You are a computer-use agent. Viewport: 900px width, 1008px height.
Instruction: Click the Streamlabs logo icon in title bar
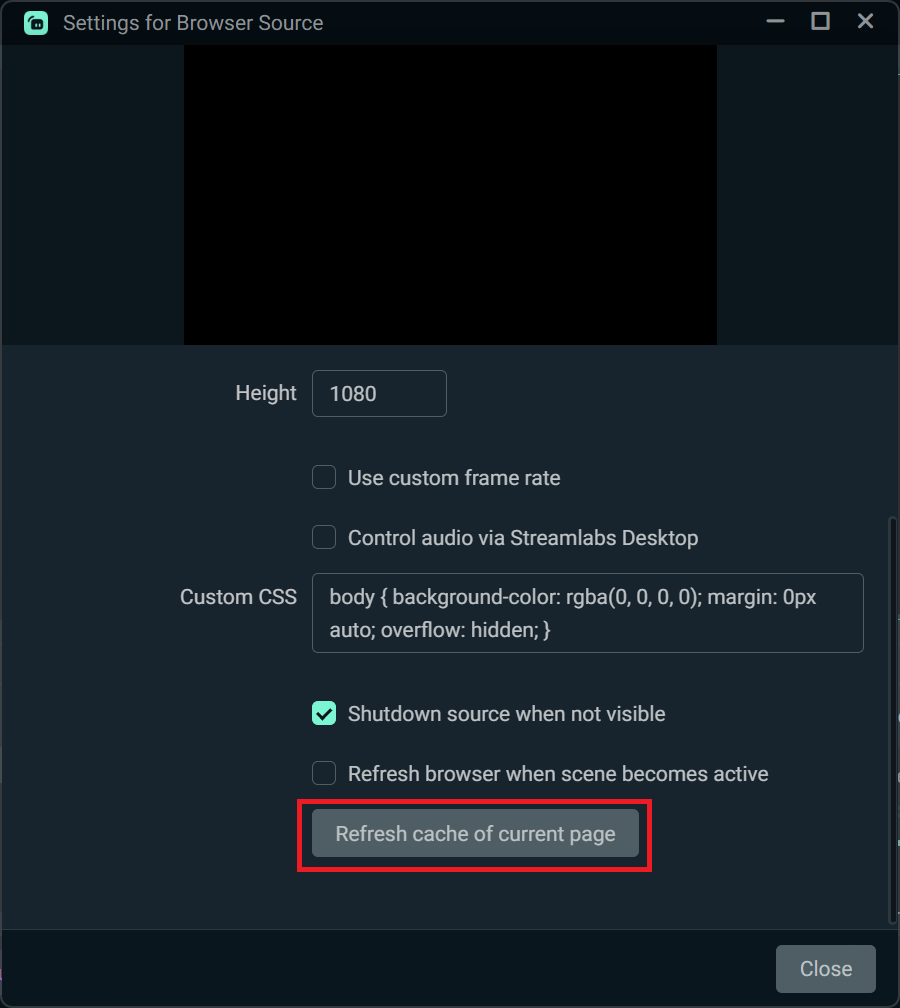36,23
